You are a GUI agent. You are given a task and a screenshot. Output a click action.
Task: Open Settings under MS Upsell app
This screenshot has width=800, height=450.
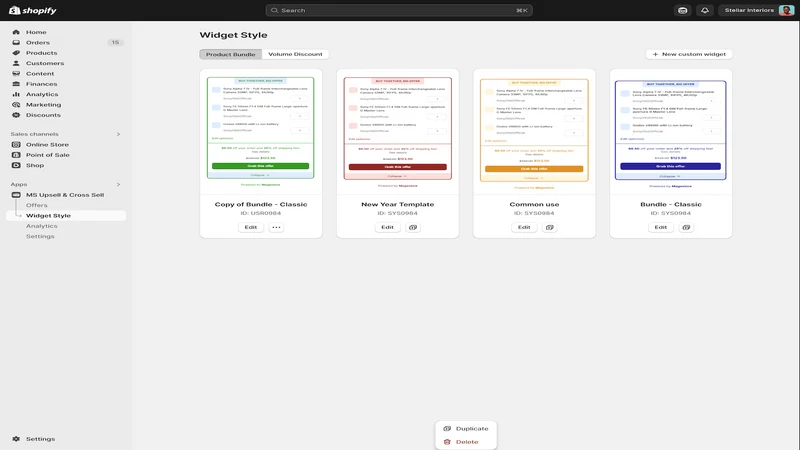click(40, 236)
